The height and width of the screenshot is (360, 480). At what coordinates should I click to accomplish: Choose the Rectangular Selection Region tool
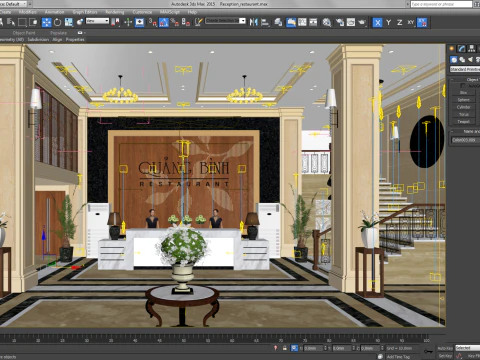22,22
